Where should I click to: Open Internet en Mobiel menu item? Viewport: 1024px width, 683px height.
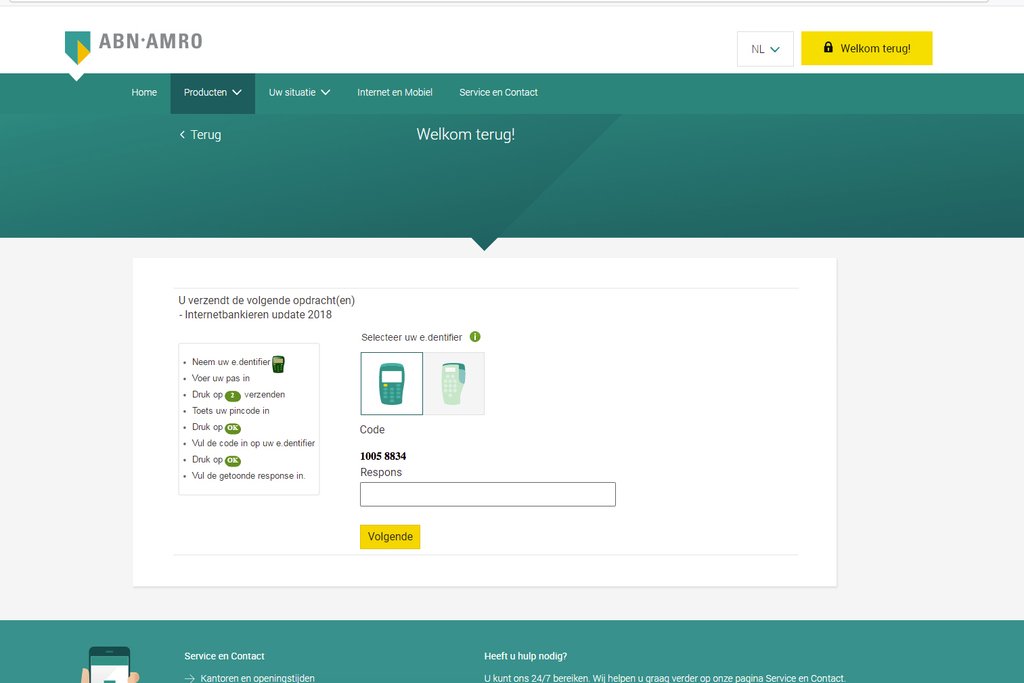tap(395, 93)
